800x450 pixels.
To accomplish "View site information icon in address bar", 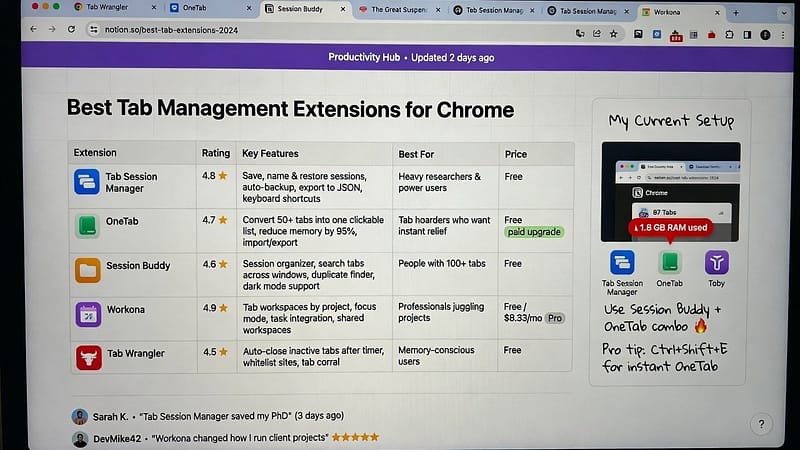I will 93,30.
